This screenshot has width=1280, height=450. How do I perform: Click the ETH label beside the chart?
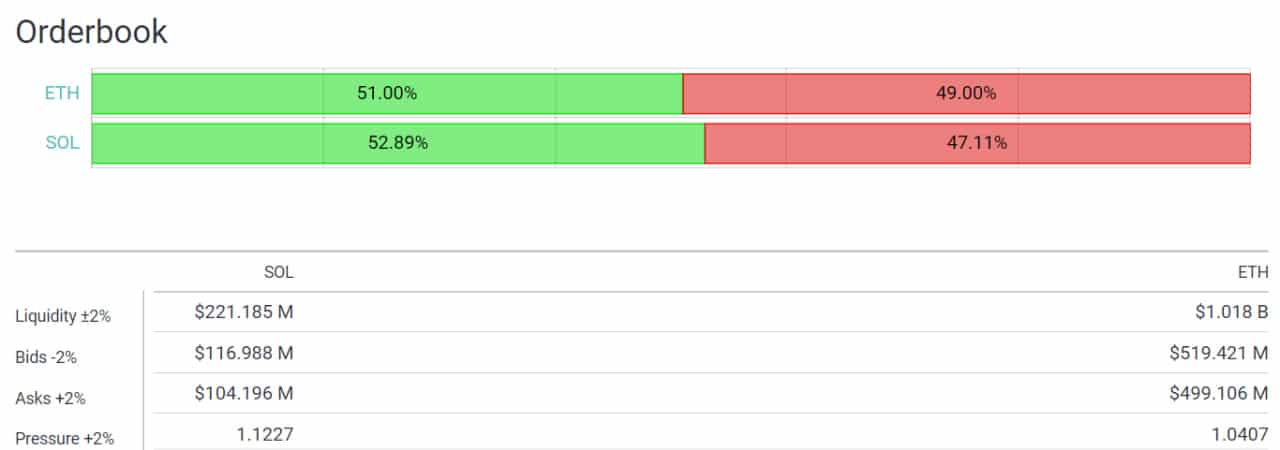[x=62, y=94]
